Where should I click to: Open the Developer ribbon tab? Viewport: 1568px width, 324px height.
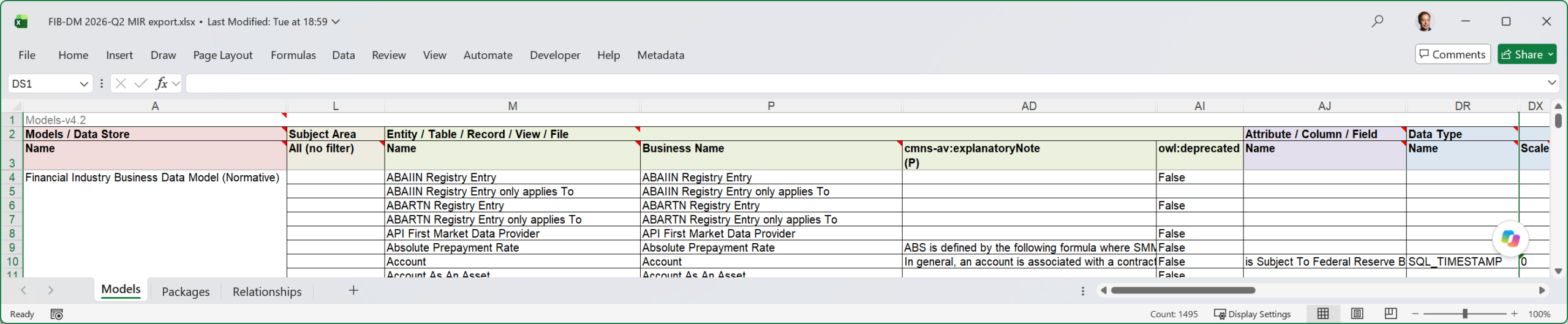pos(555,55)
